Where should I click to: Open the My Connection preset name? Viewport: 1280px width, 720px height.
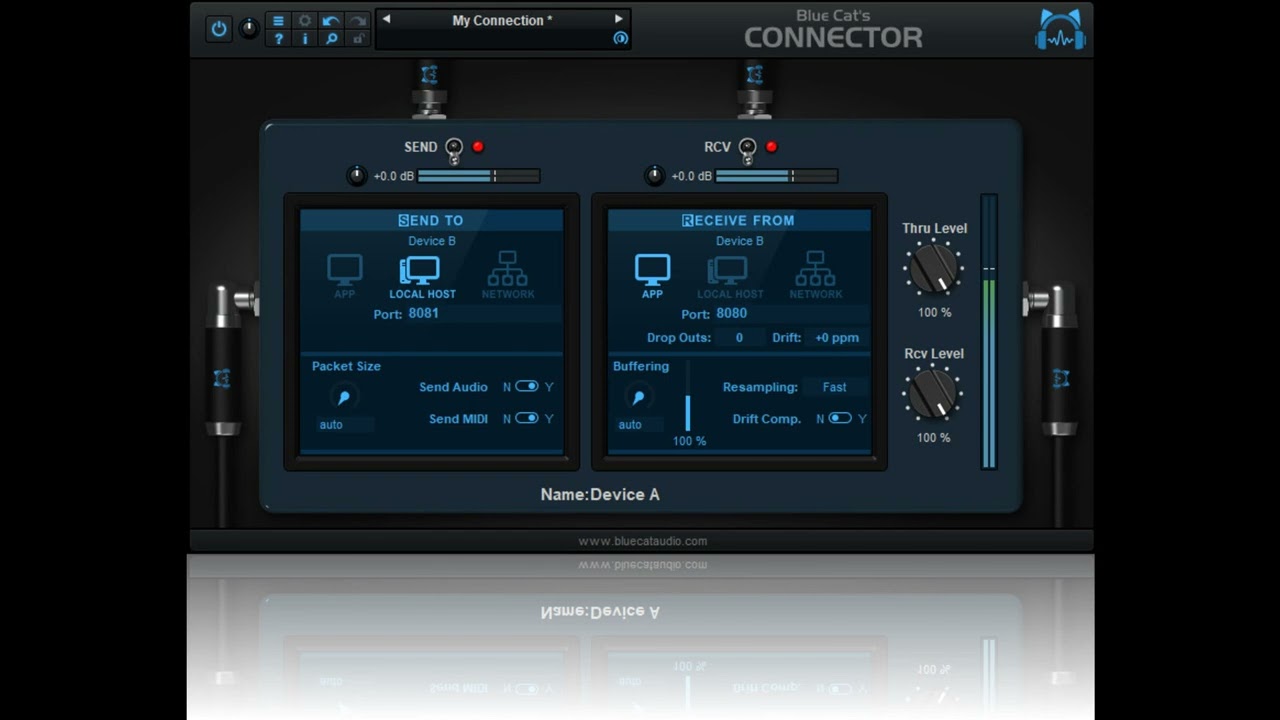click(502, 20)
